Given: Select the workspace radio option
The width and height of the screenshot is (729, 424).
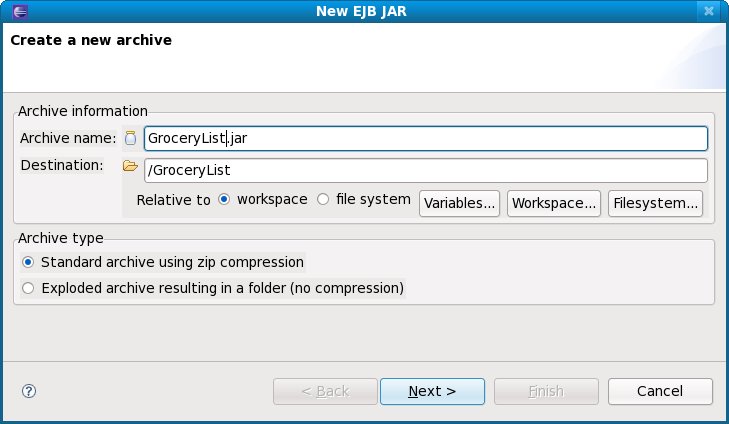Looking at the screenshot, I should click(224, 199).
